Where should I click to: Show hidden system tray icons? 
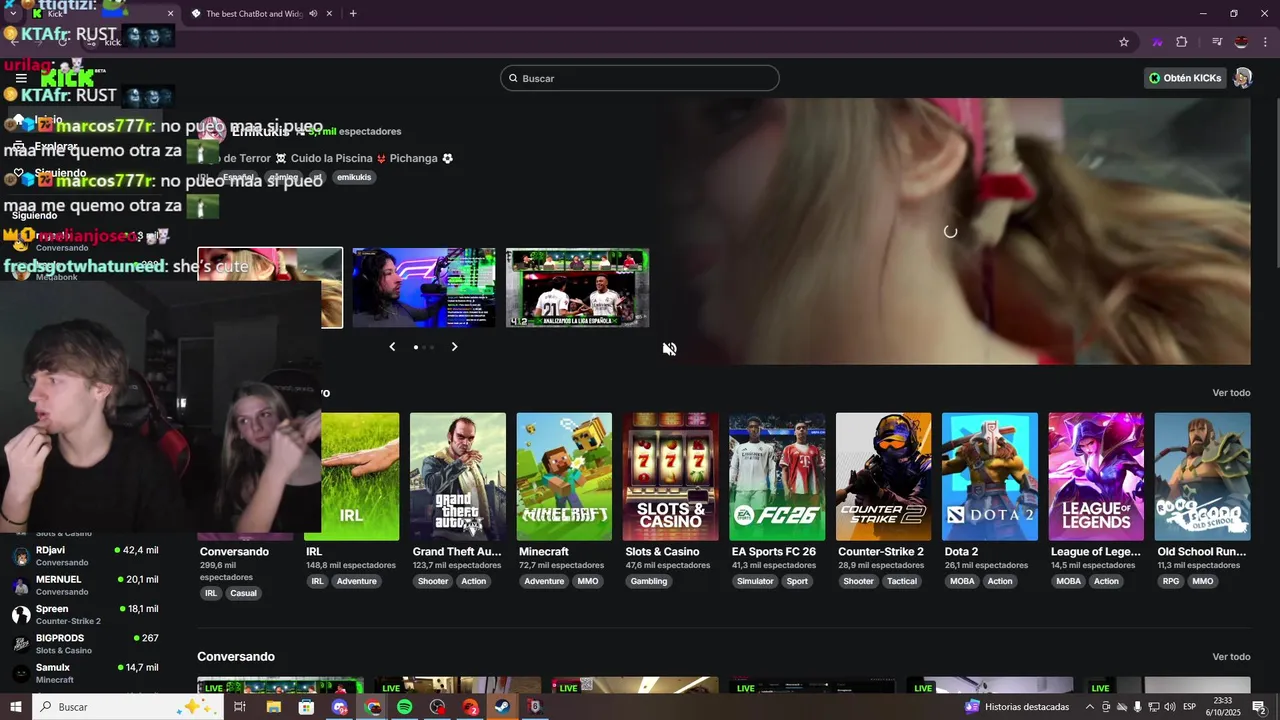click(1090, 707)
